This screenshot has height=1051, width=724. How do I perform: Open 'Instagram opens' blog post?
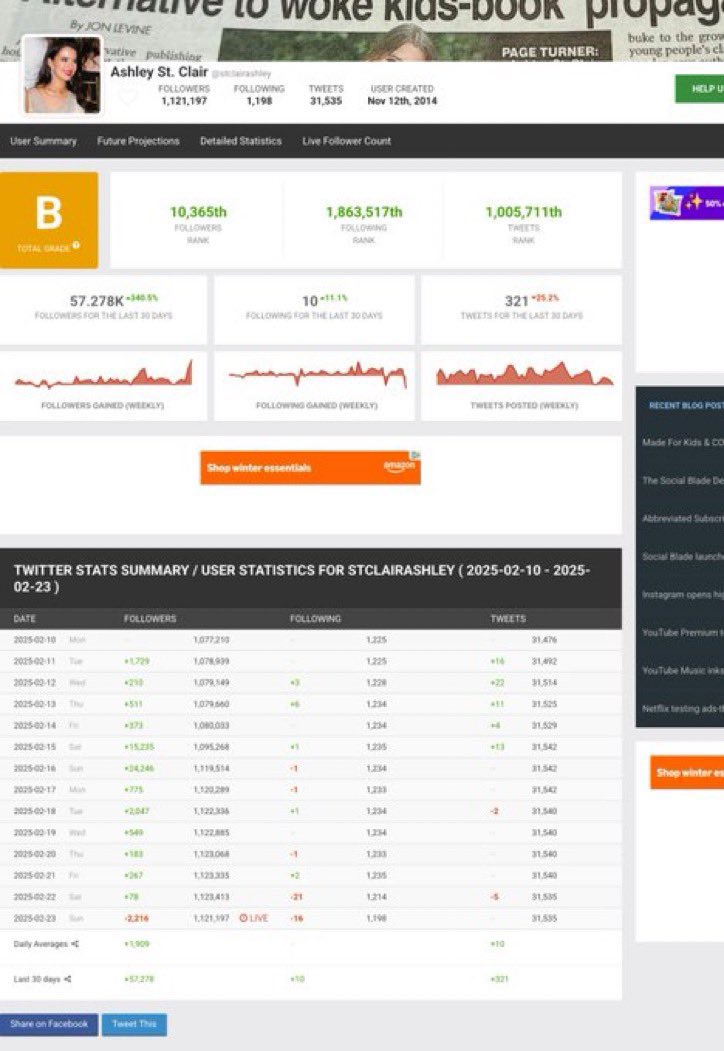682,595
